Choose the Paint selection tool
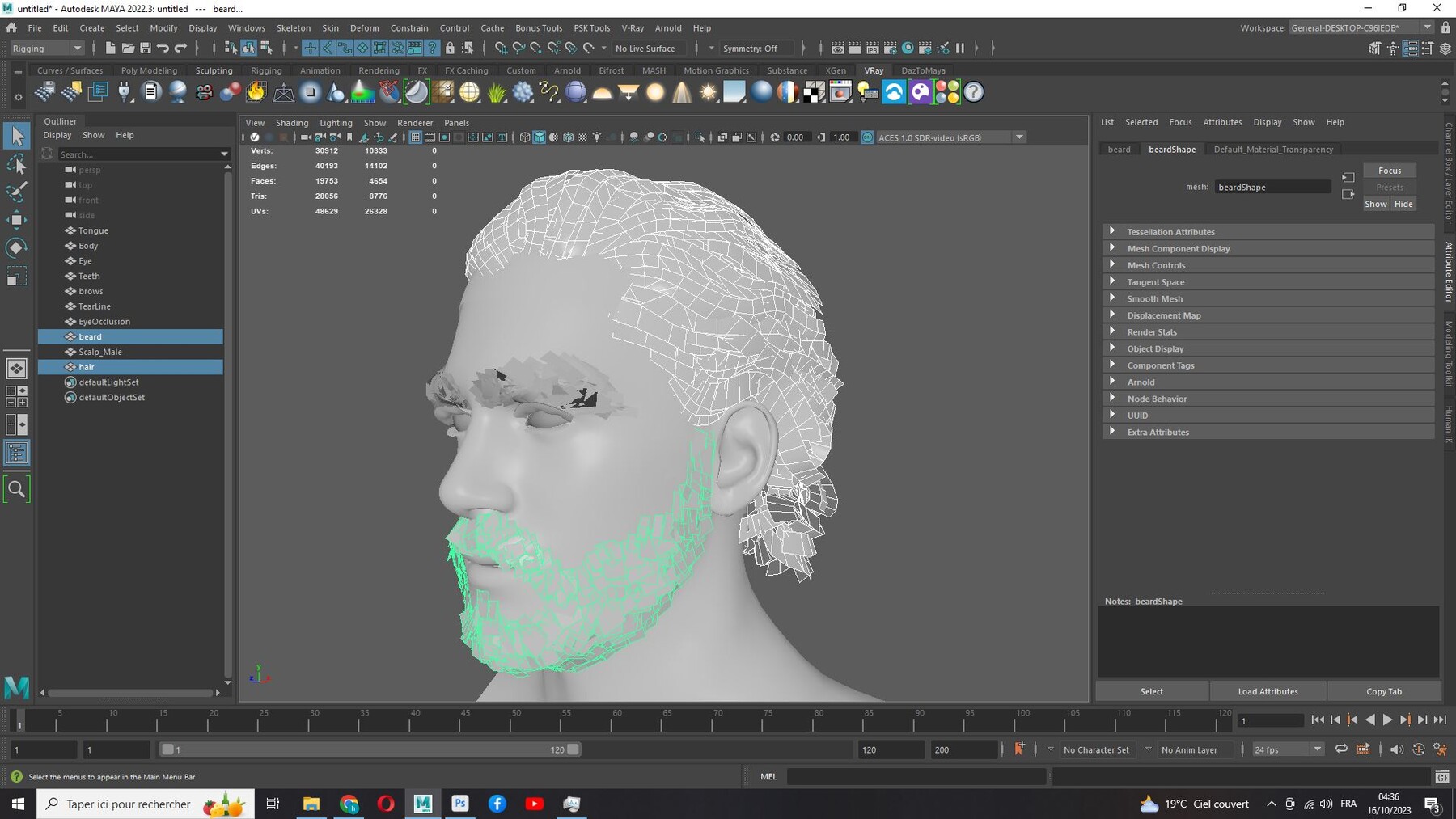 click(17, 192)
